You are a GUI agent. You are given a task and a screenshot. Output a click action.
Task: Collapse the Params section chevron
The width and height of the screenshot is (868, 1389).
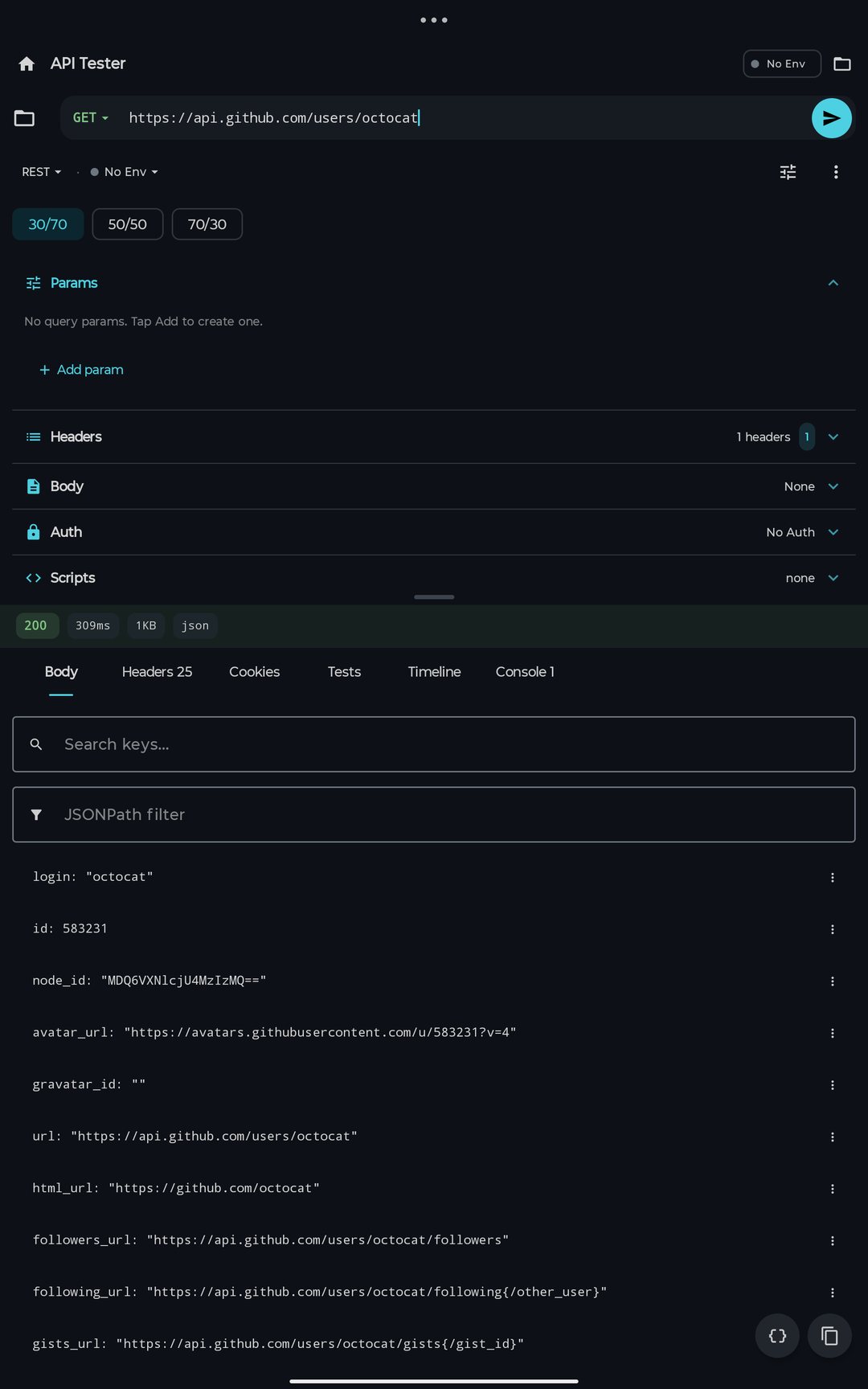coord(833,283)
